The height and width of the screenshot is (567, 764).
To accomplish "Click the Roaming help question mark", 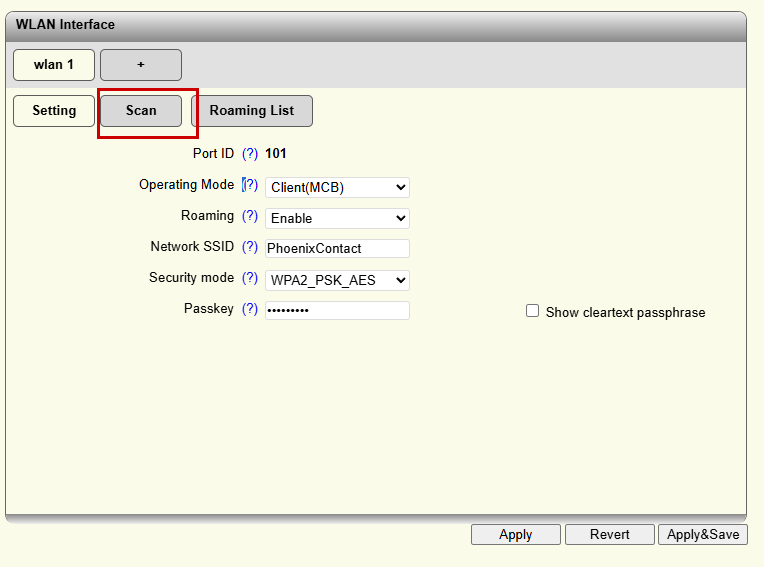I will [x=250, y=216].
